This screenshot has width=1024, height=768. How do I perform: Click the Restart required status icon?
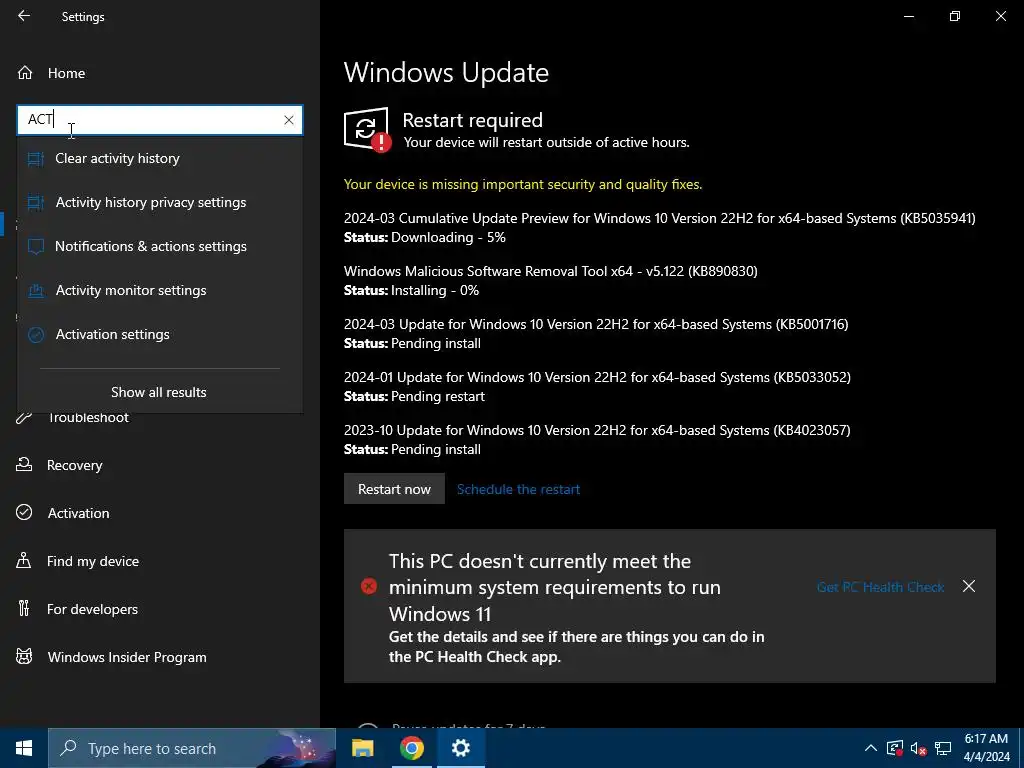point(367,130)
